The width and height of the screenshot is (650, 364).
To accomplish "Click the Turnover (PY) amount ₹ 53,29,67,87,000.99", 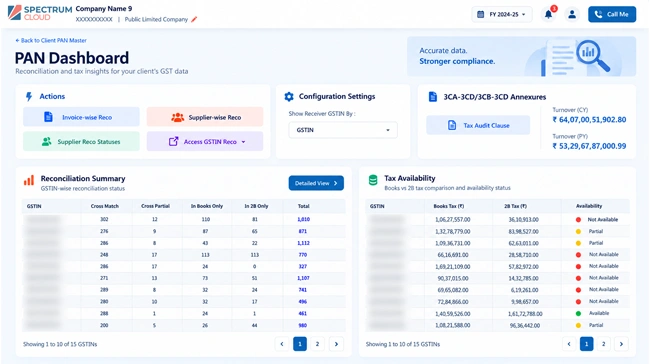I will [589, 146].
